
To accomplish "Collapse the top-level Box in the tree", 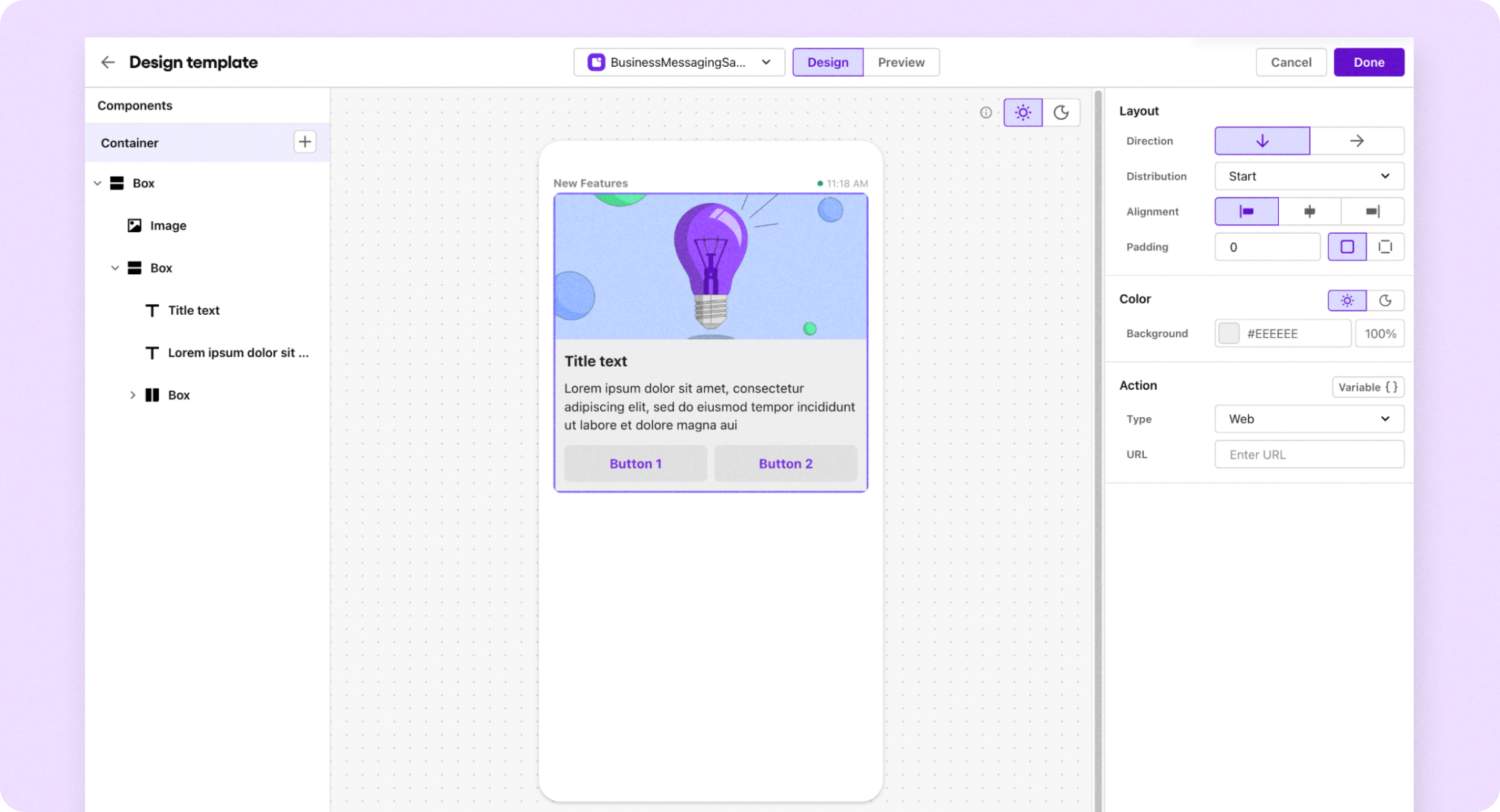I will tap(97, 183).
